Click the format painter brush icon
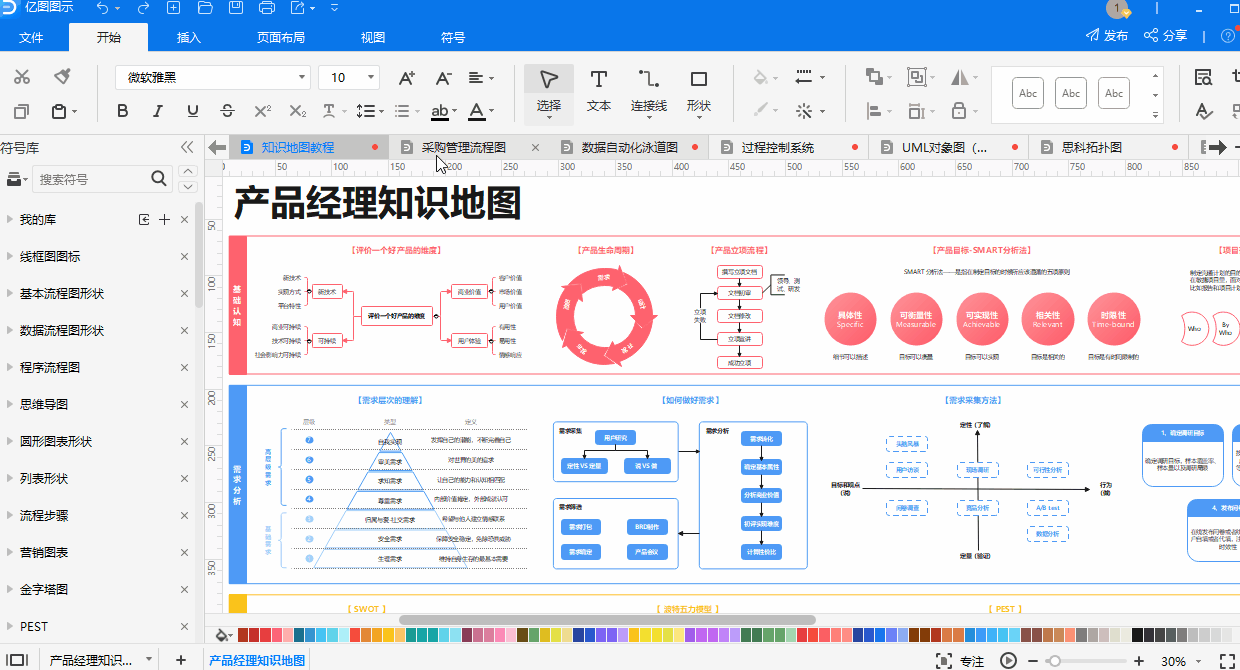1240x670 pixels. [x=61, y=75]
